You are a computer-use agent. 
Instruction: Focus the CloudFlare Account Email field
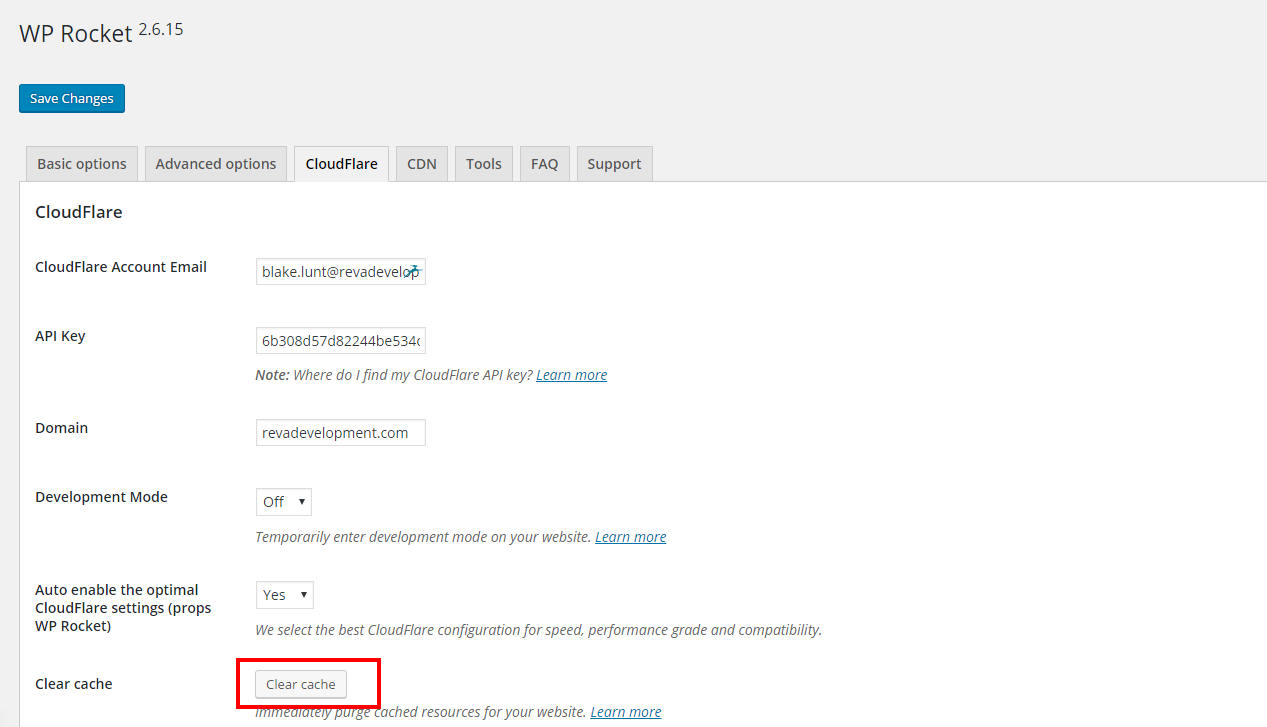point(341,271)
